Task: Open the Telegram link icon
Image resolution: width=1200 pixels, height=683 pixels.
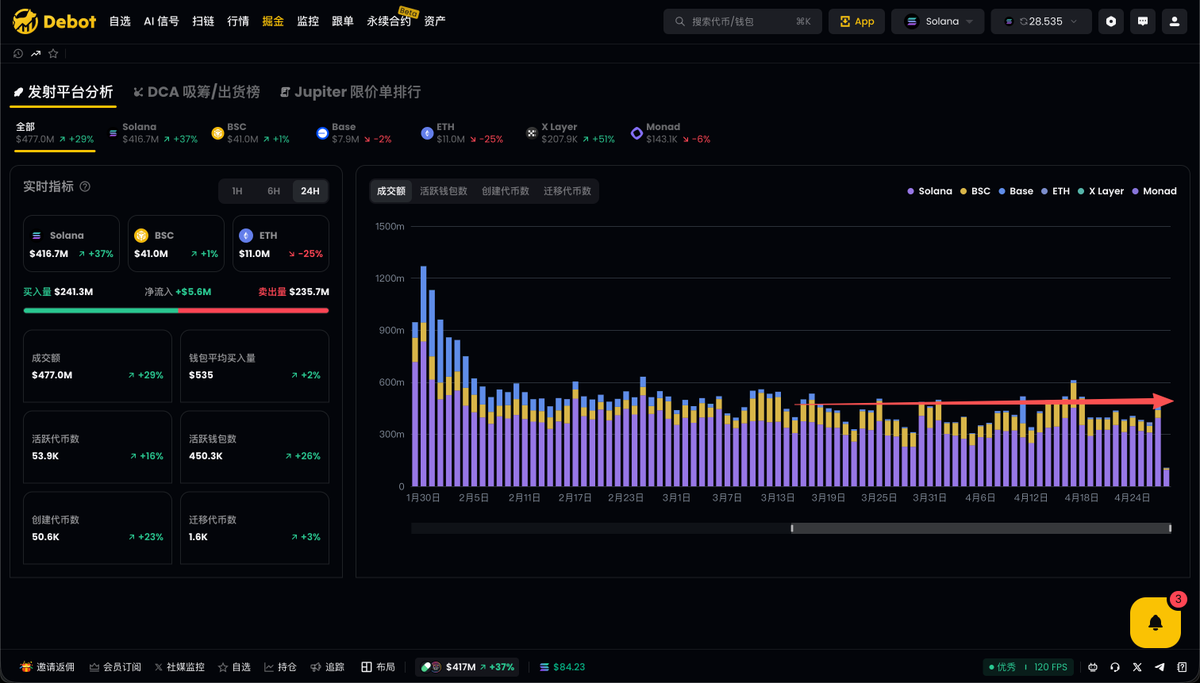Action: point(1160,667)
